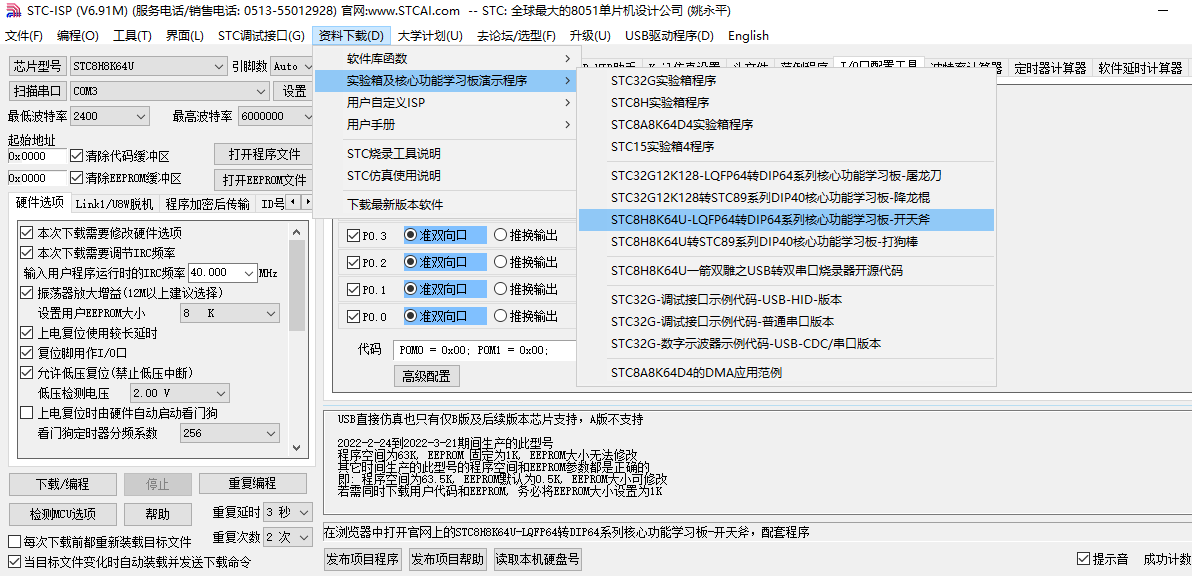Switch to the Link1/U8W脱机 tab
The width and height of the screenshot is (1192, 576).
[x=115, y=204]
